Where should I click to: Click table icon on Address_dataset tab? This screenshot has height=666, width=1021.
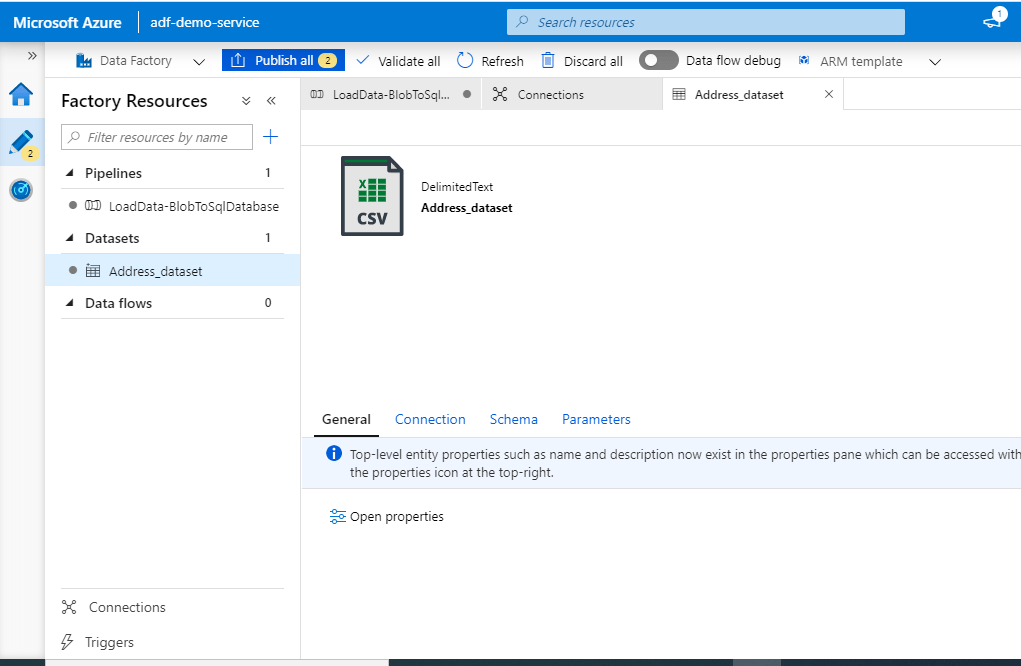678,94
